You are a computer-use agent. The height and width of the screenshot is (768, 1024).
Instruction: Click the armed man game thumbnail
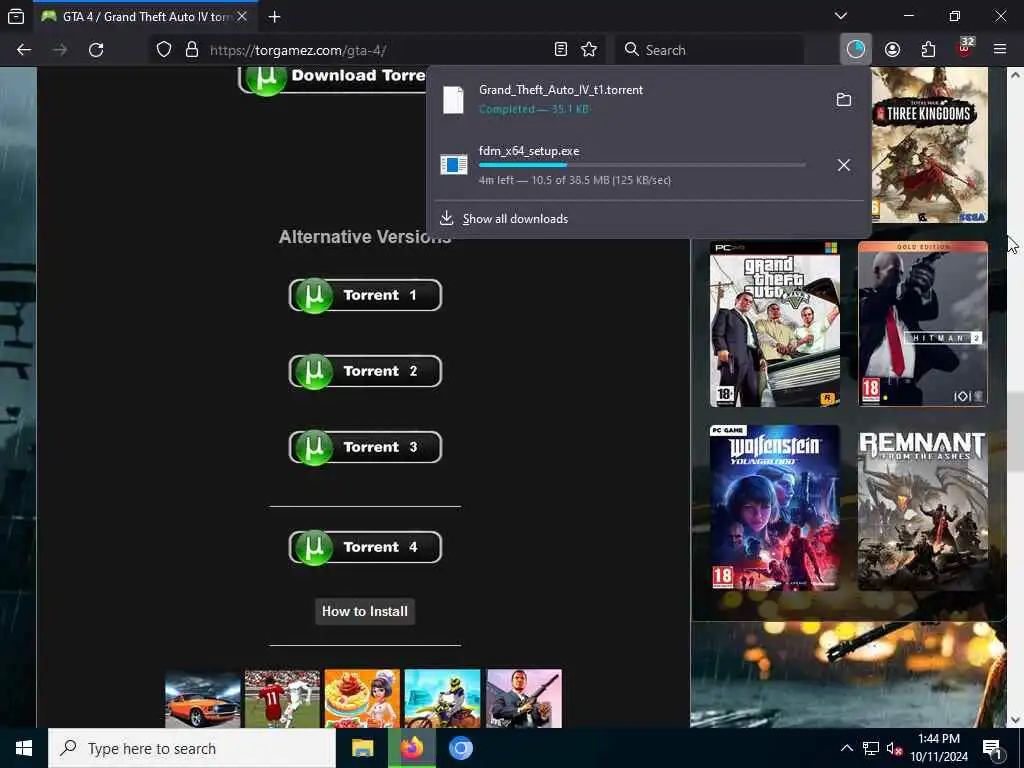[524, 698]
